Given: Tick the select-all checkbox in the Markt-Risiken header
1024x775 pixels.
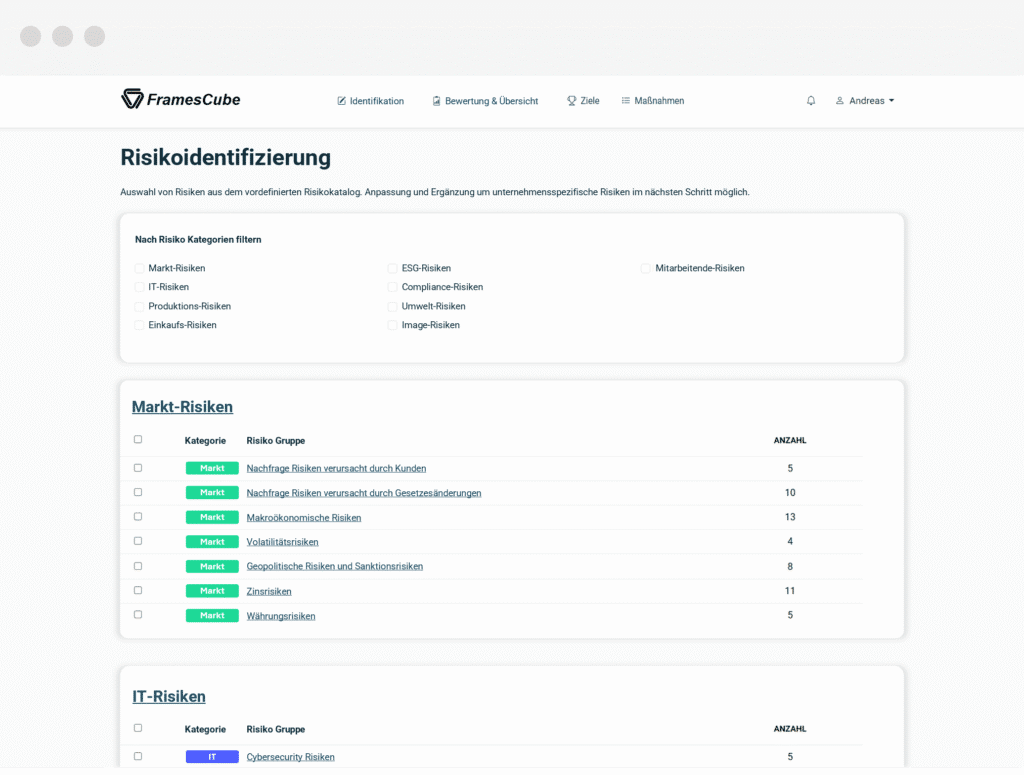Looking at the screenshot, I should 138,439.
